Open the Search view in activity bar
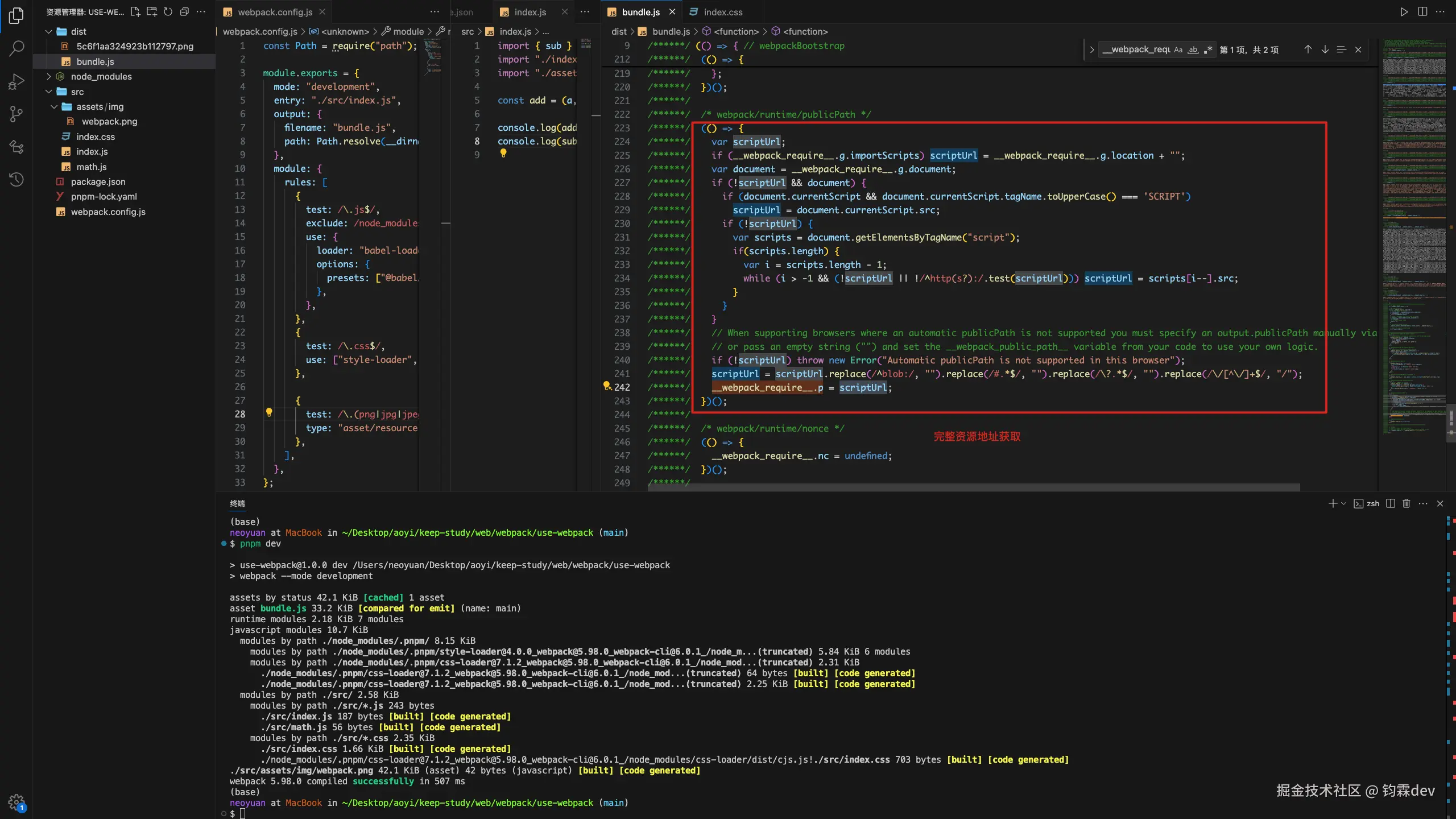The width and height of the screenshot is (1456, 819). click(16, 48)
